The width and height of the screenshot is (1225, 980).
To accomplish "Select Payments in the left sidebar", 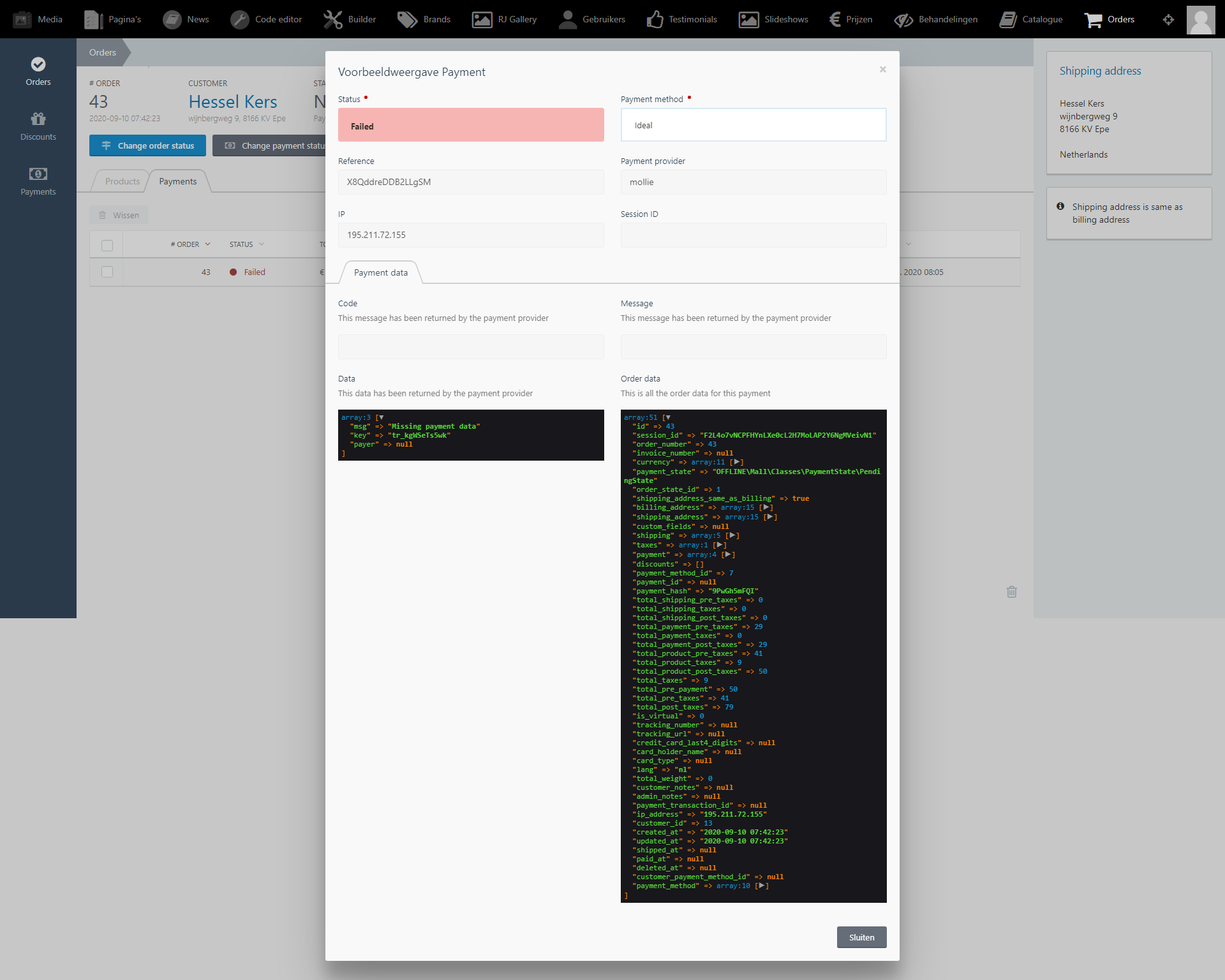I will click(x=38, y=181).
